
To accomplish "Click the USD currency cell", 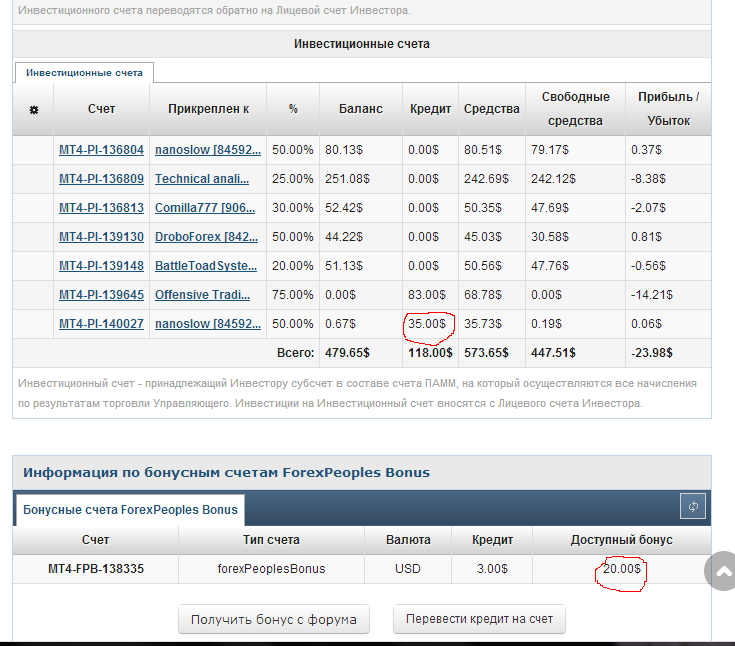I will point(408,569).
